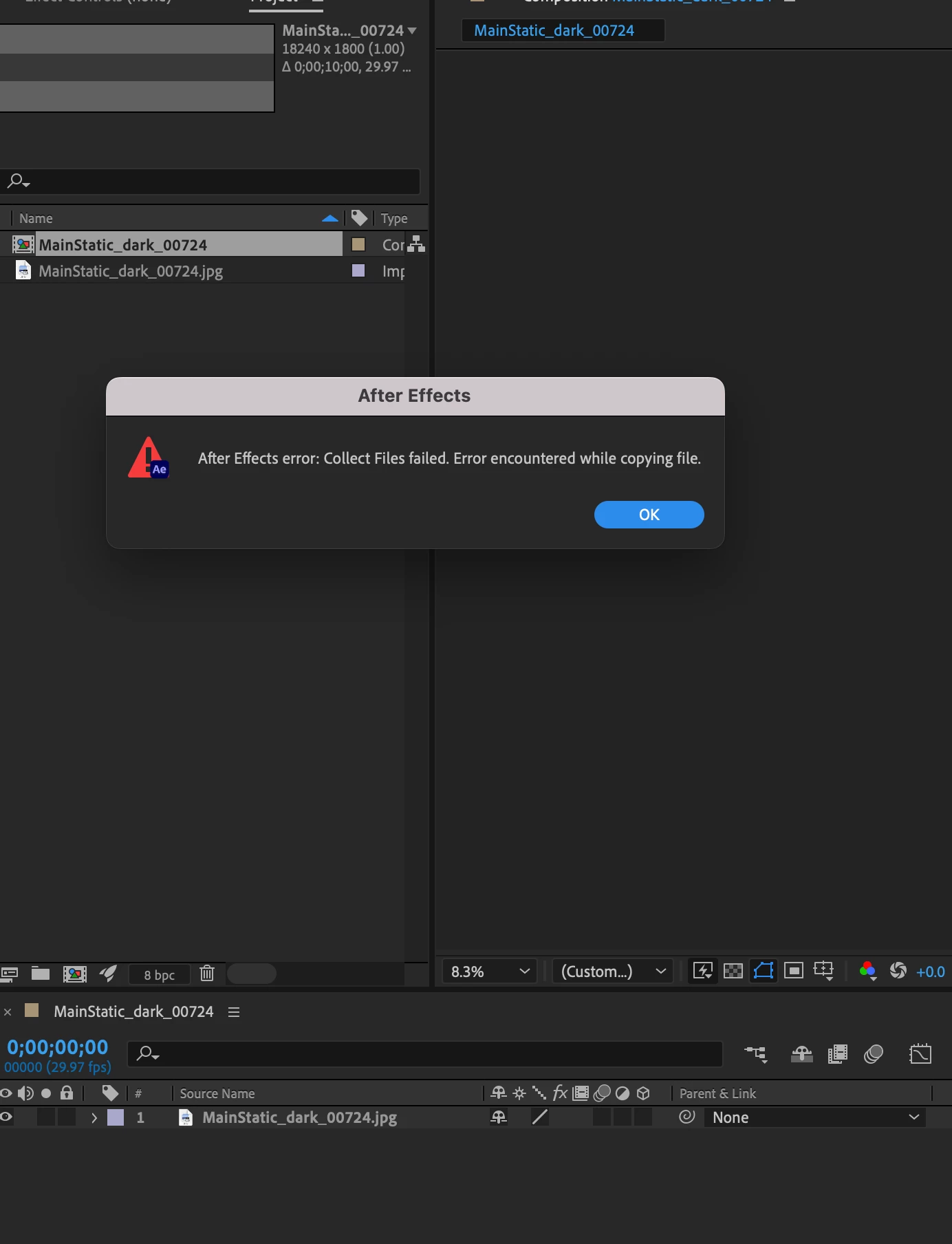952x1244 pixels.
Task: Select the MainStatic_dark_00724.jpg footage item
Action: [131, 271]
